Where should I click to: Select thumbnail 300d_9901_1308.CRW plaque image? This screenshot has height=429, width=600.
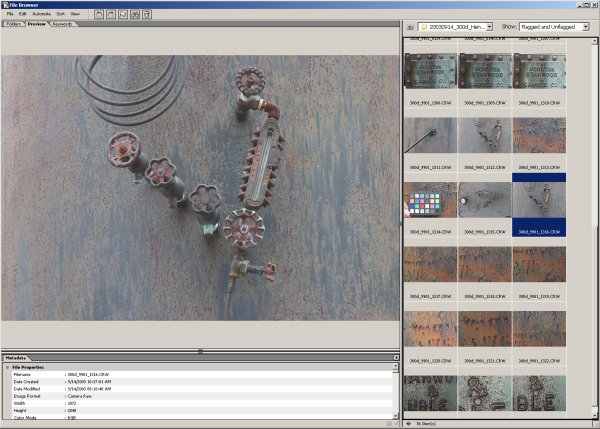[x=430, y=71]
